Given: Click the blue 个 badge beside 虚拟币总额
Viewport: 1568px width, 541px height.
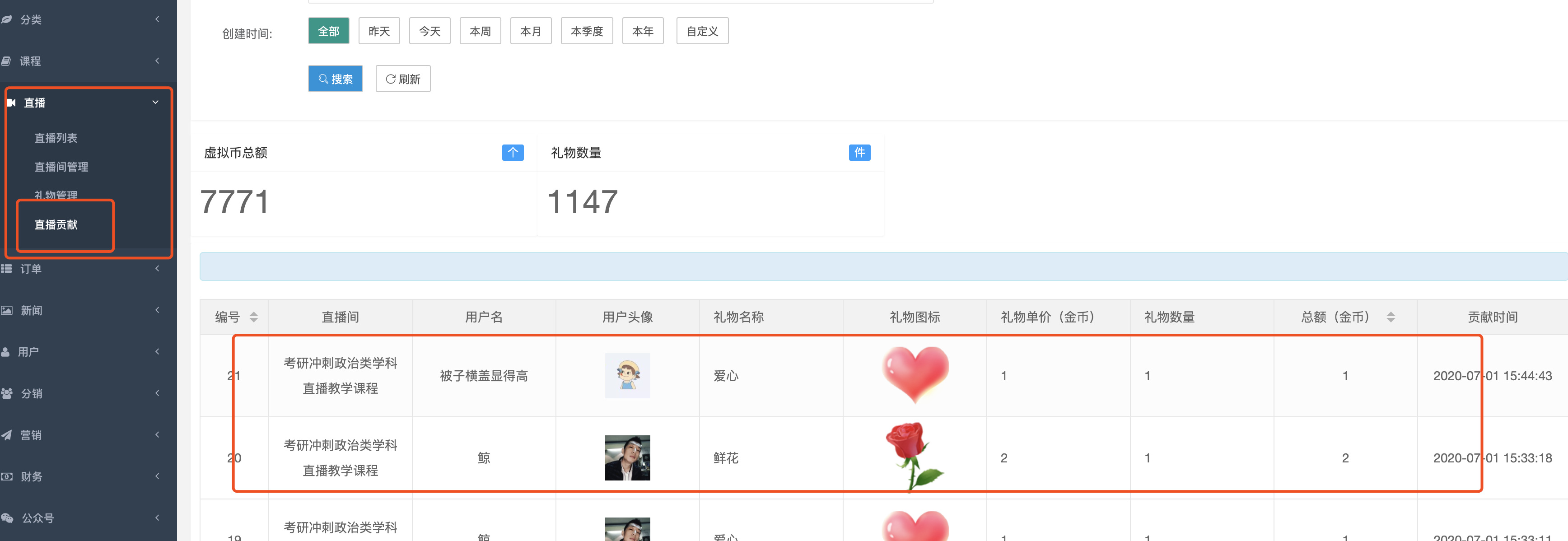Looking at the screenshot, I should tap(513, 152).
